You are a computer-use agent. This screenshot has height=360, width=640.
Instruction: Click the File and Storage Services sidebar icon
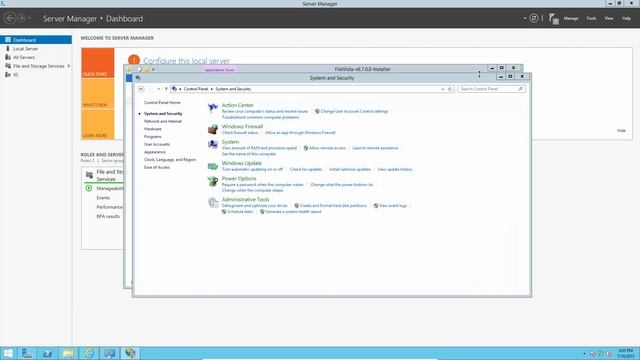tap(8, 66)
